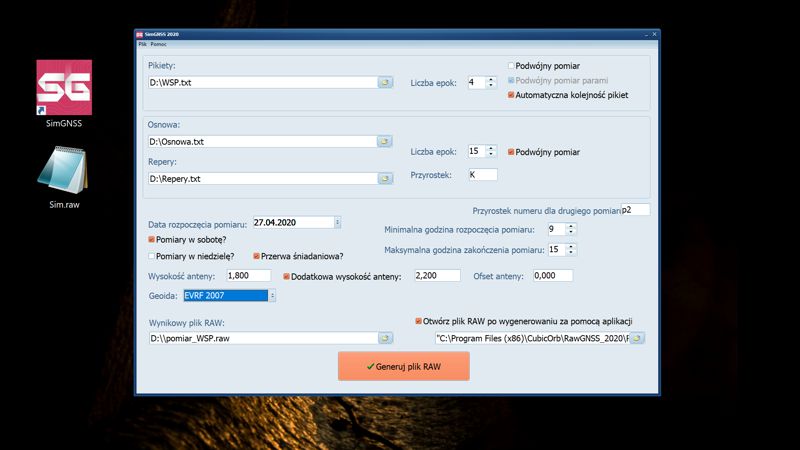Click the RawGNSS_2020 application path field
Screen dimensions: 800x450
[x=532, y=338]
